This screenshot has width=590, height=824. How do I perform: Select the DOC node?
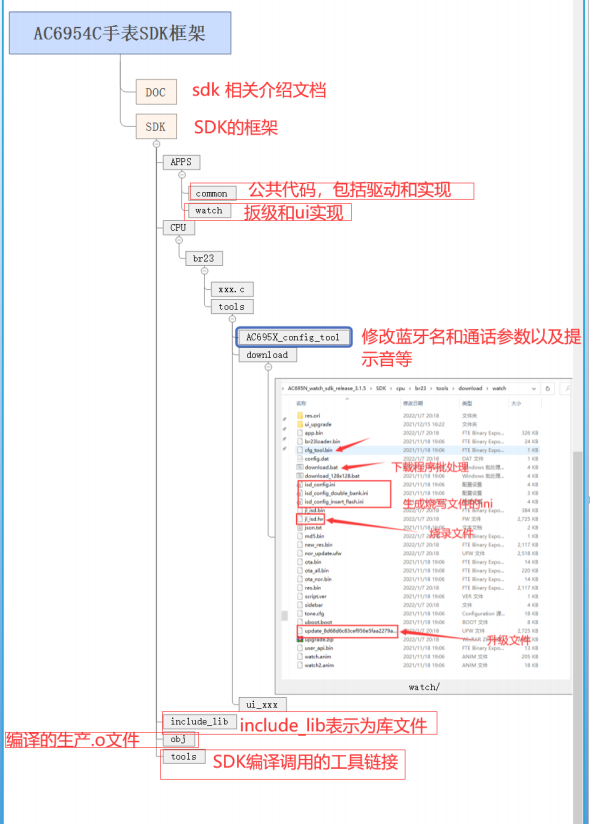[x=156, y=92]
